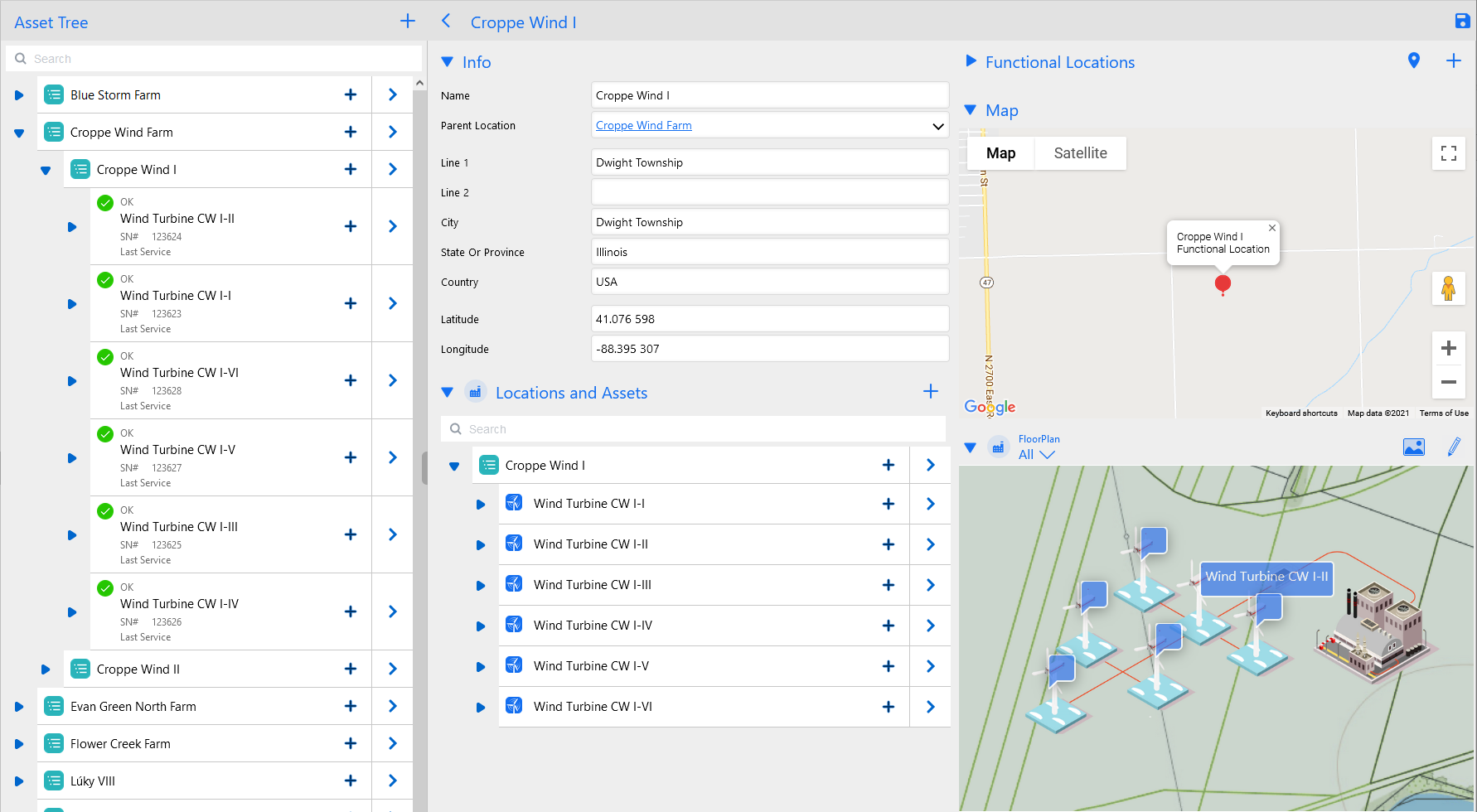Click the Wind Turbine CW I-II floorplan label

point(1266,577)
